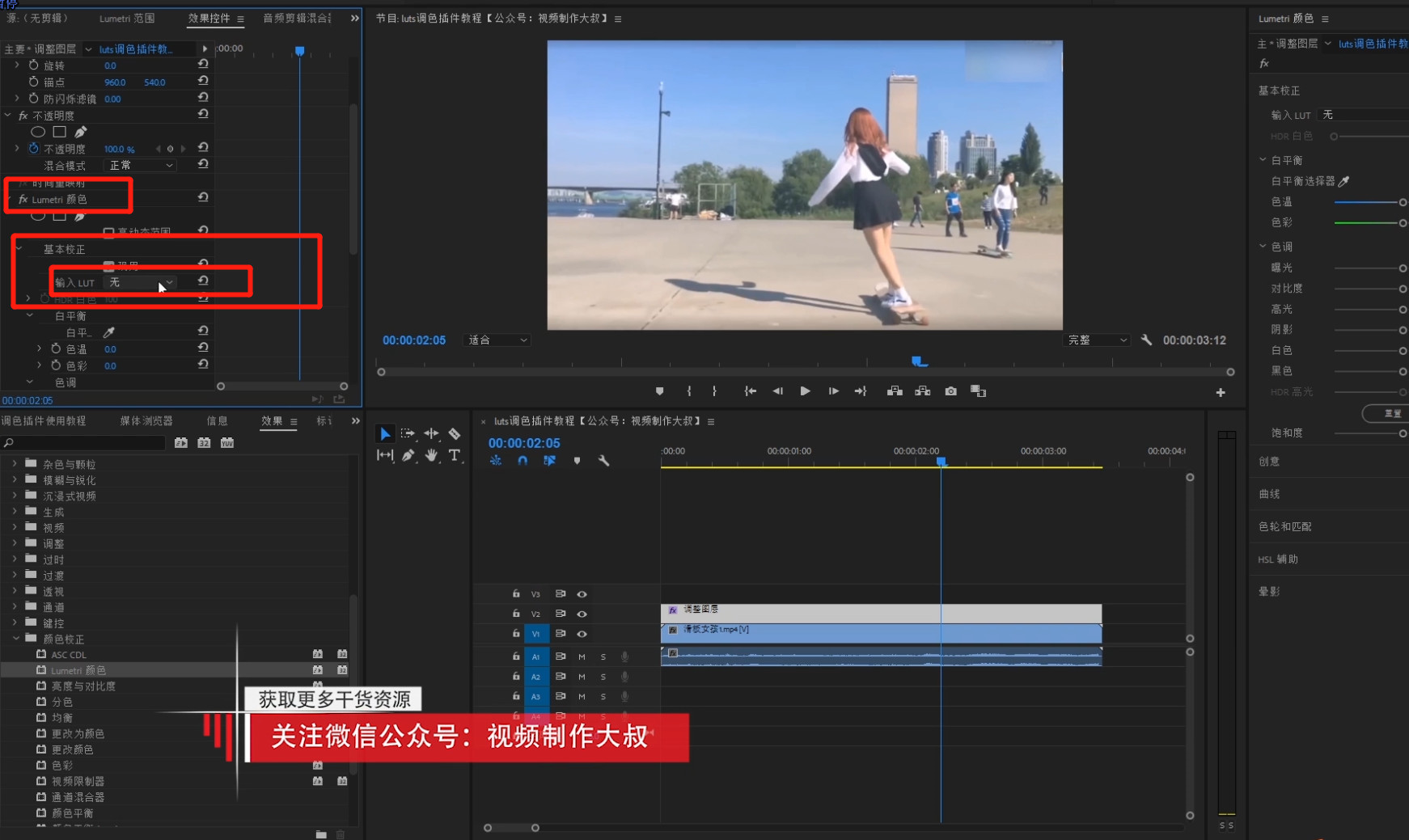Add a marker in the program monitor
This screenshot has width=1409, height=840.
659,391
